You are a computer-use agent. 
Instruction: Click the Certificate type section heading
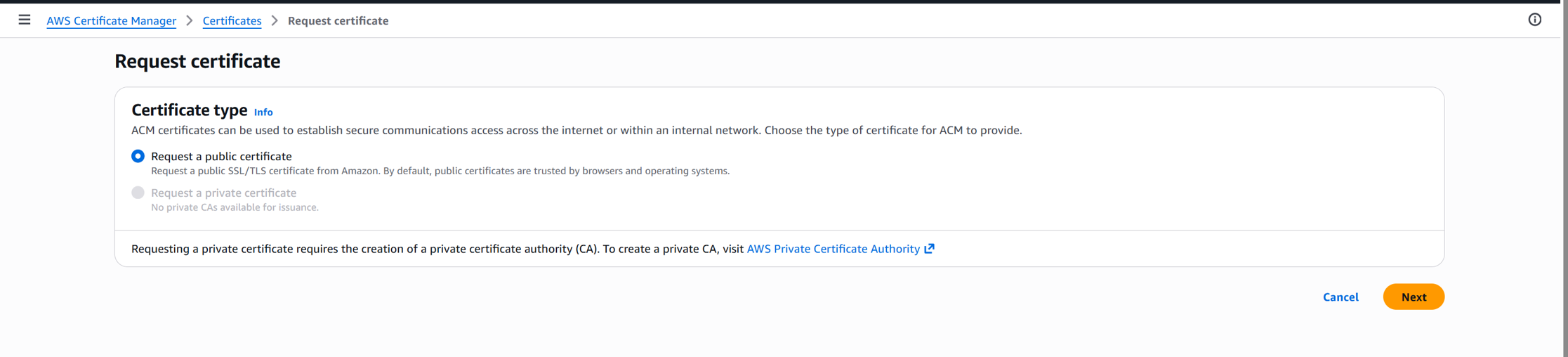pos(190,110)
